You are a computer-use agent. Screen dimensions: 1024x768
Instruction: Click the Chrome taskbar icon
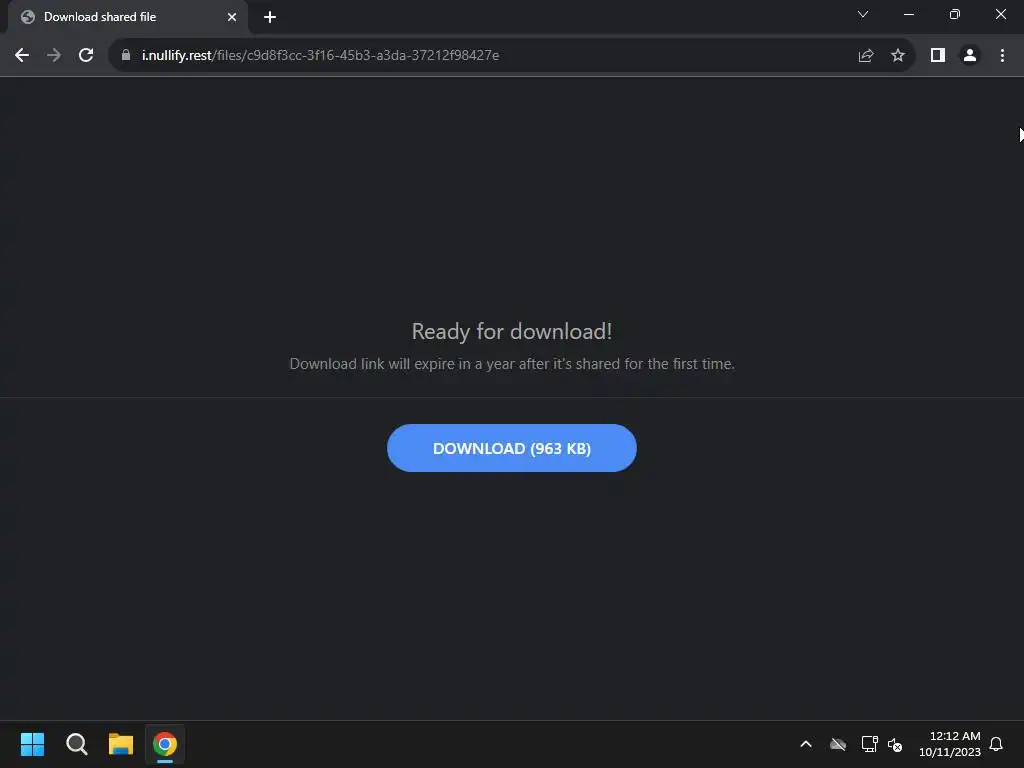click(165, 744)
